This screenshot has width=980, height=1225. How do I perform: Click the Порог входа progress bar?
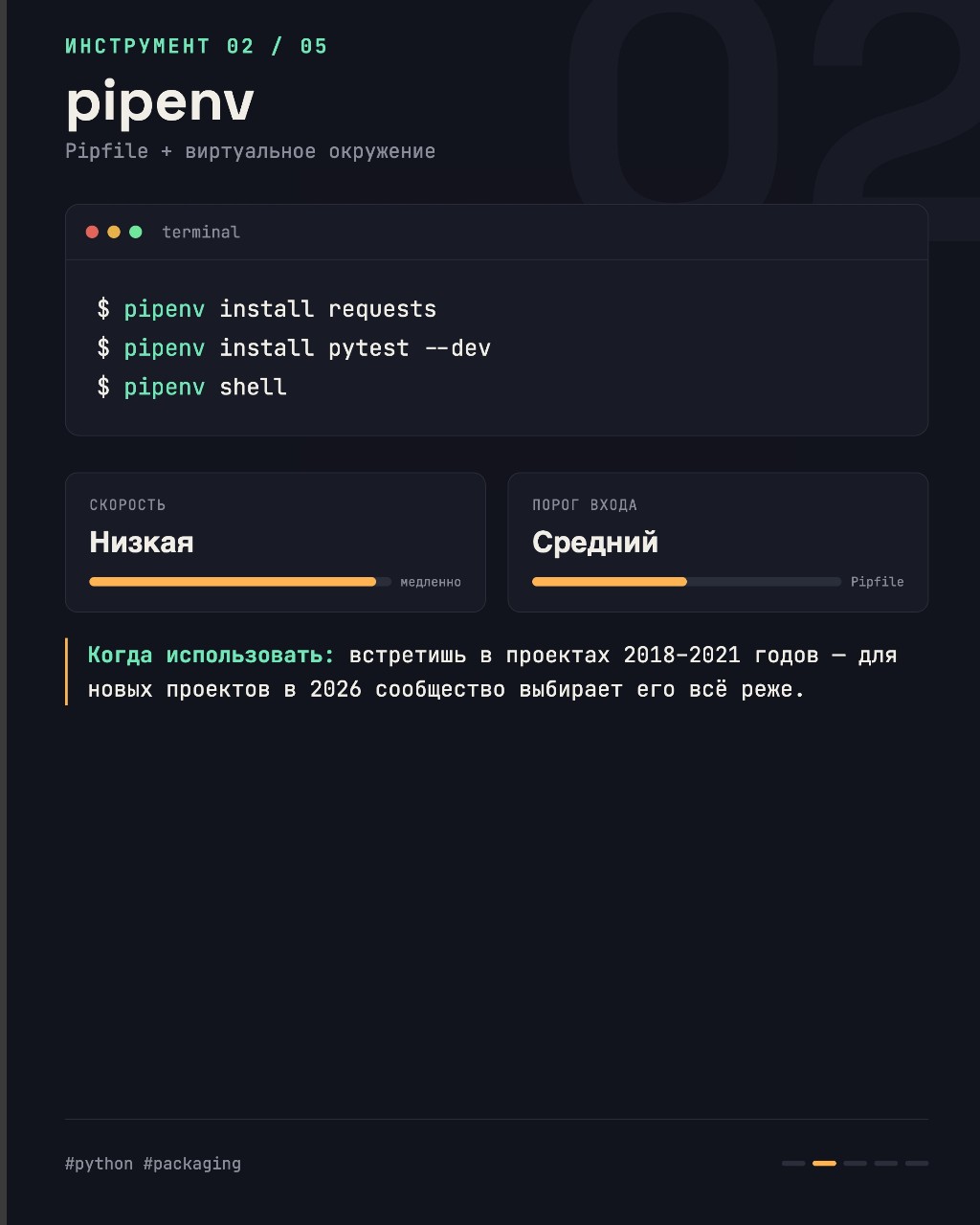pos(686,581)
